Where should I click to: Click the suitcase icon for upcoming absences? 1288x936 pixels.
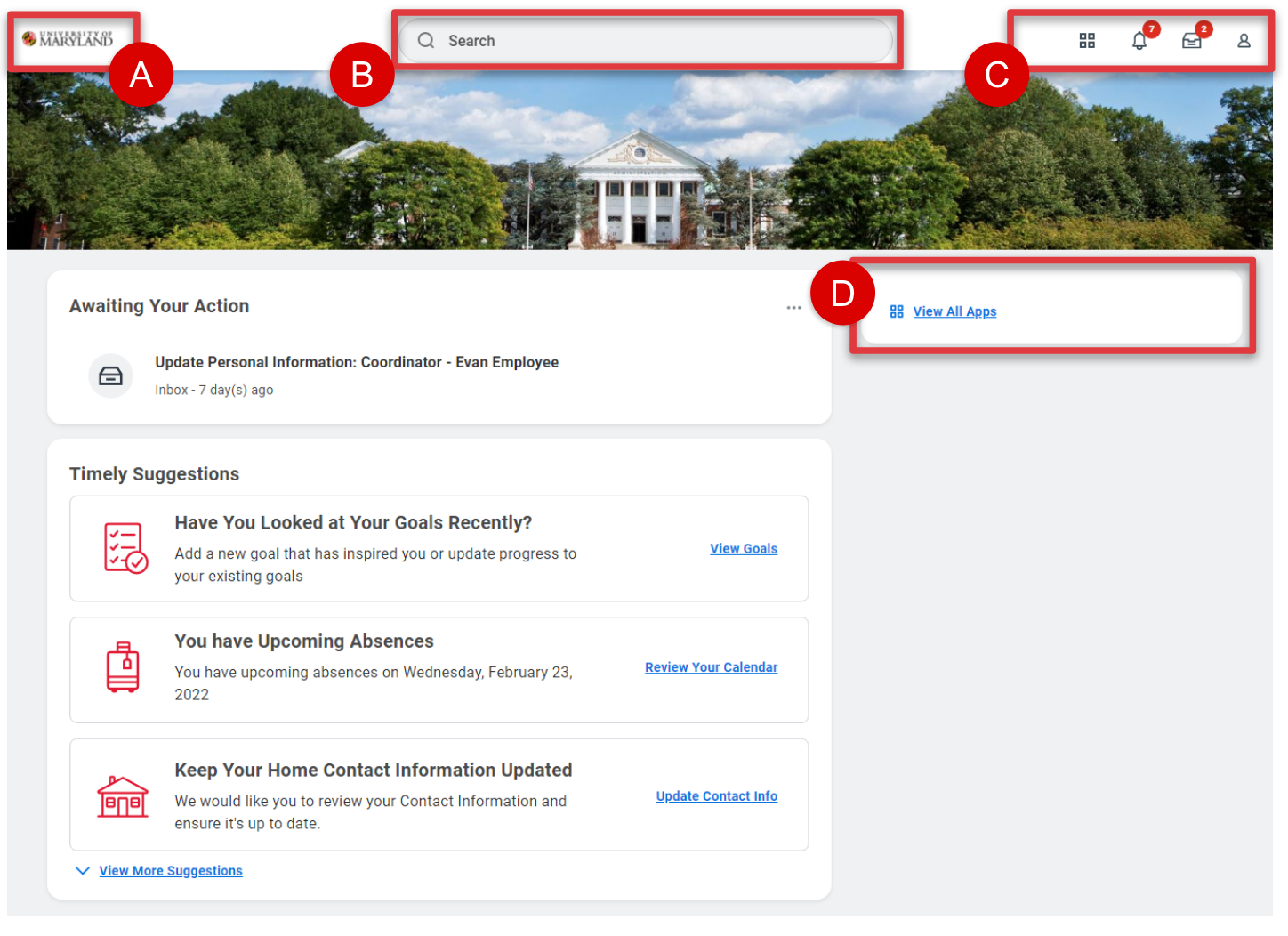(124, 668)
